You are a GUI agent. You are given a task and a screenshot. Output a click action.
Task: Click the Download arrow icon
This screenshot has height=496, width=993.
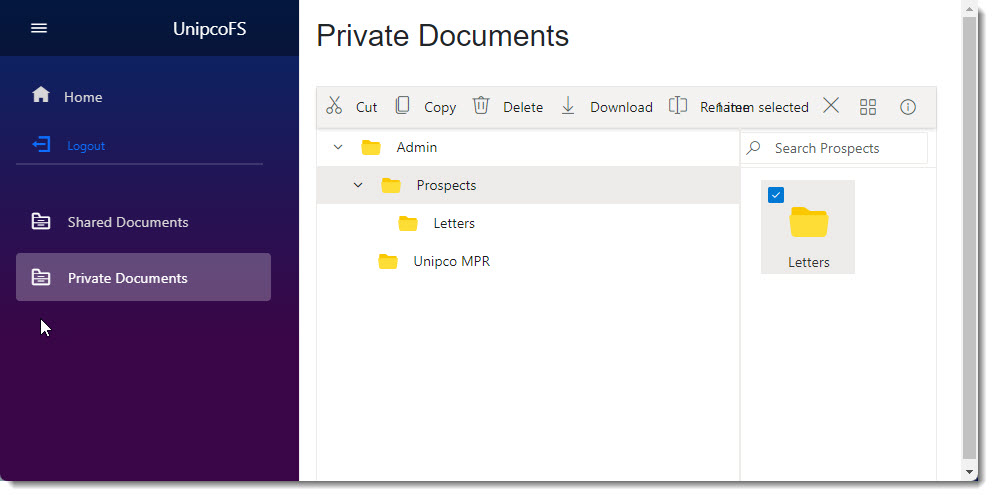click(x=567, y=106)
